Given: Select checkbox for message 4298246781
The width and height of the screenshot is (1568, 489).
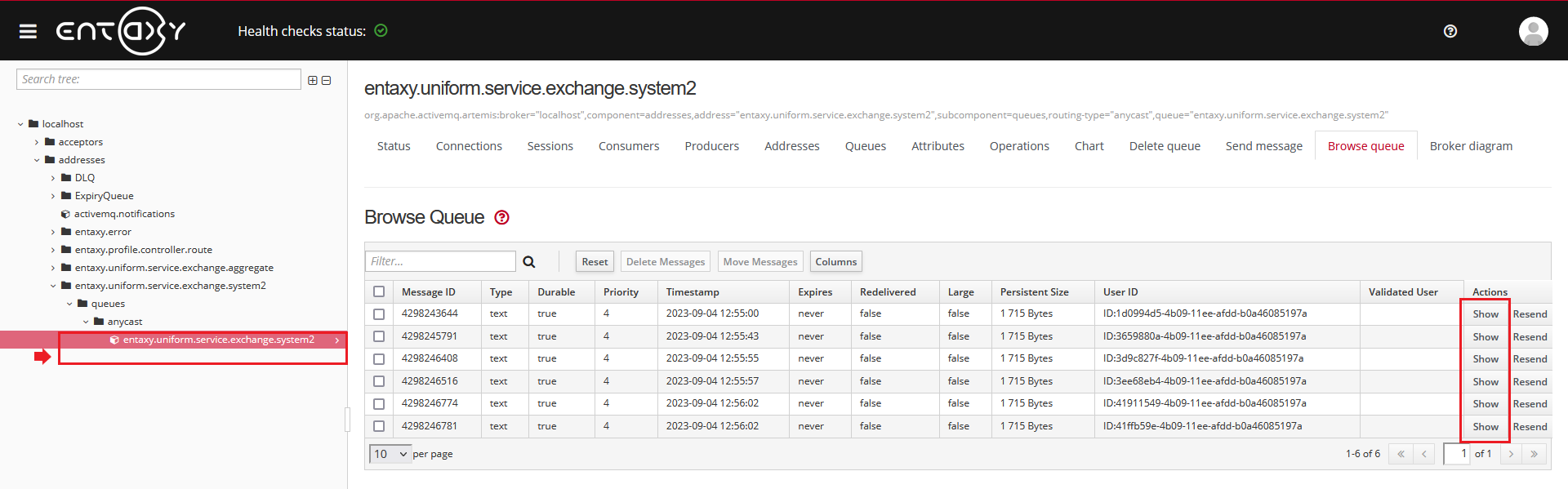Looking at the screenshot, I should point(379,426).
